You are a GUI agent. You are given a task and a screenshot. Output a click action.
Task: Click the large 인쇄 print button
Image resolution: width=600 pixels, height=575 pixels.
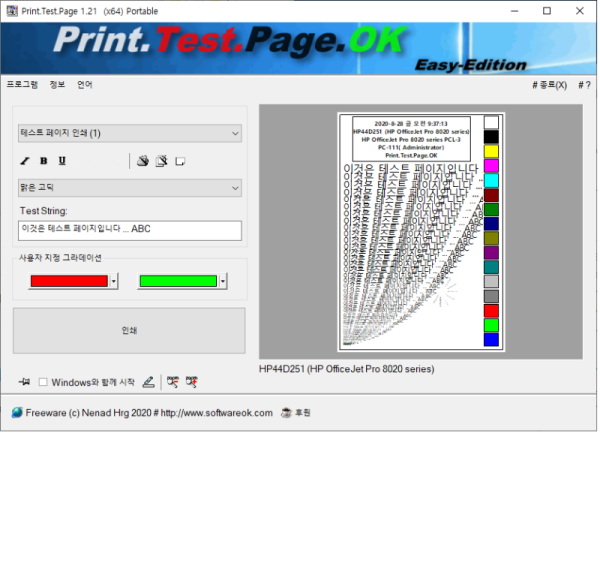click(x=129, y=331)
